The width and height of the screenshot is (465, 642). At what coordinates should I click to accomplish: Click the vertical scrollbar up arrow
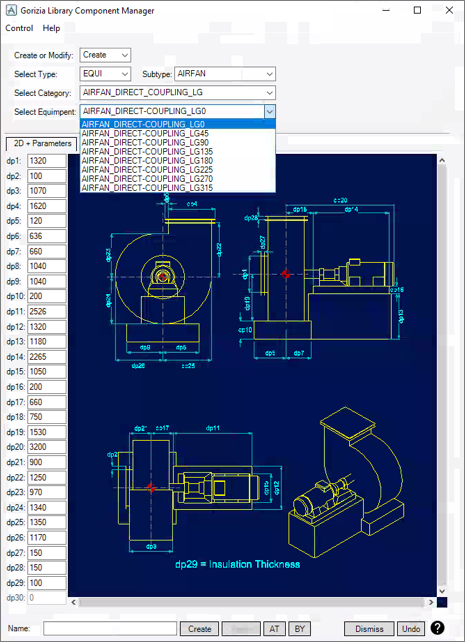(x=442, y=160)
